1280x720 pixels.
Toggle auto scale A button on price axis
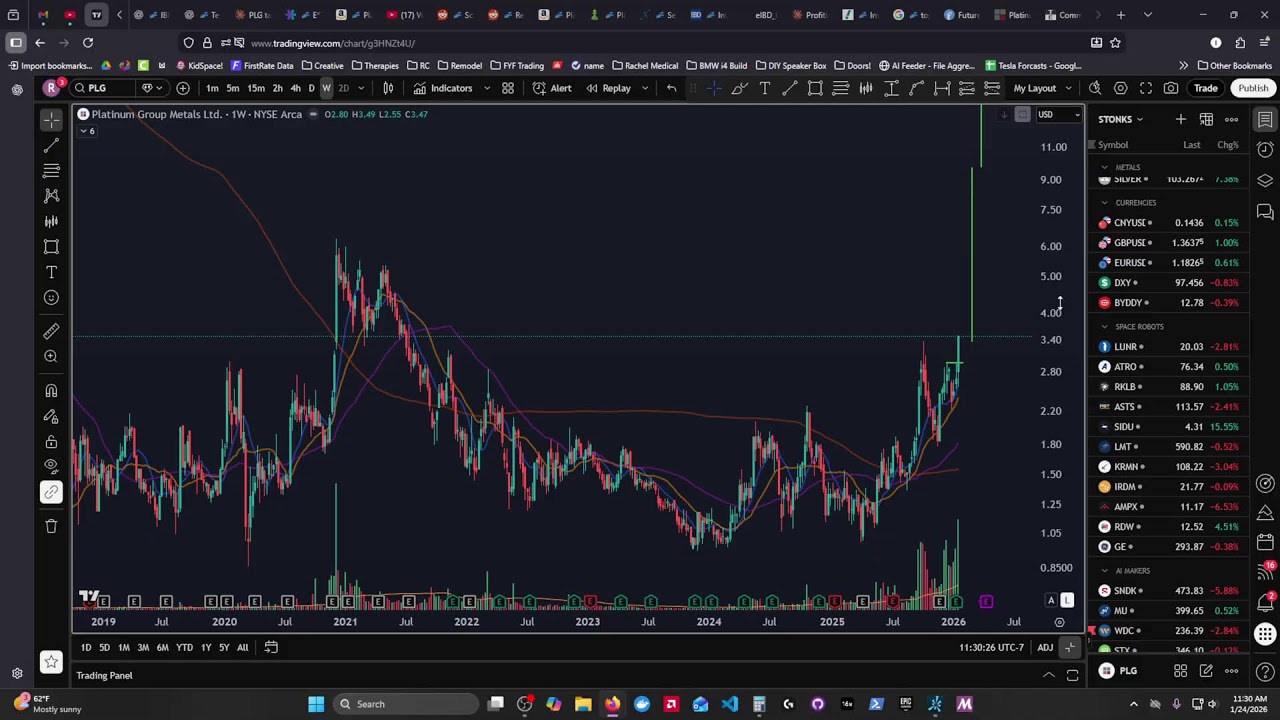click(x=1051, y=600)
